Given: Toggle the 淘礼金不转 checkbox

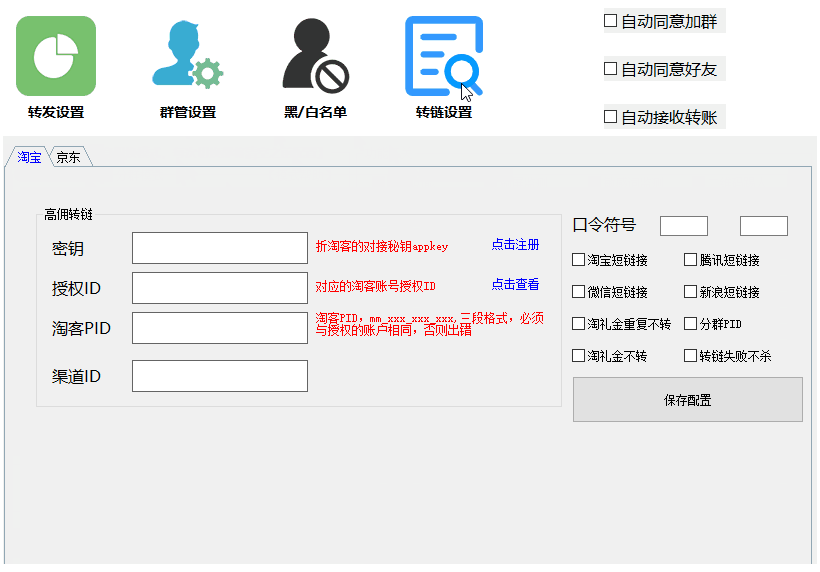Looking at the screenshot, I should point(578,356).
